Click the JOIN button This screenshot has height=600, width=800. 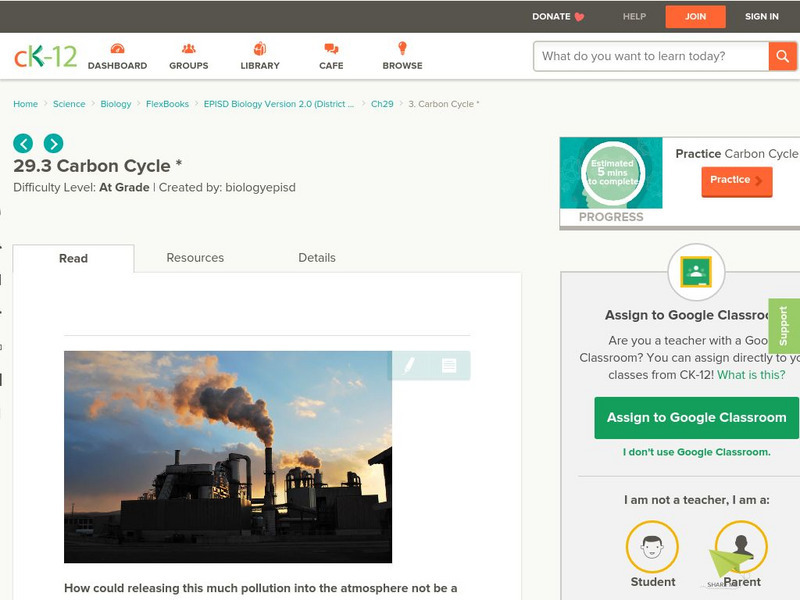click(695, 17)
